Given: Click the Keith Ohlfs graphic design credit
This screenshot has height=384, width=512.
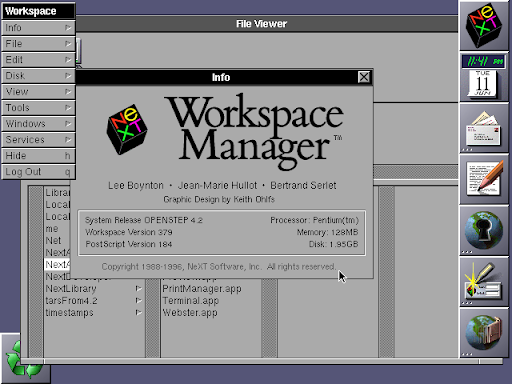Looking at the screenshot, I should pos(219,199).
